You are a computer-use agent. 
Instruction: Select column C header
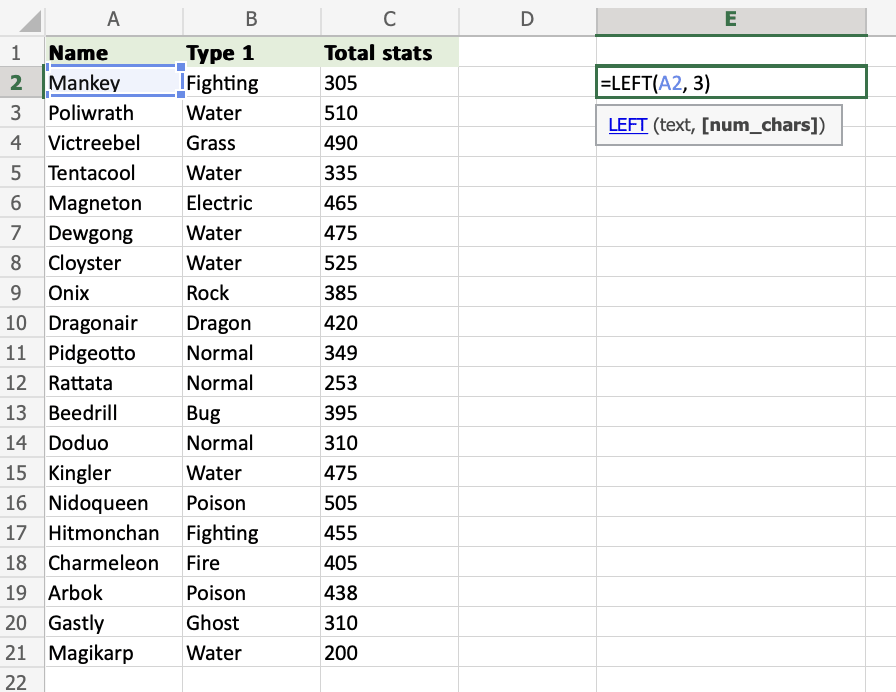389,19
